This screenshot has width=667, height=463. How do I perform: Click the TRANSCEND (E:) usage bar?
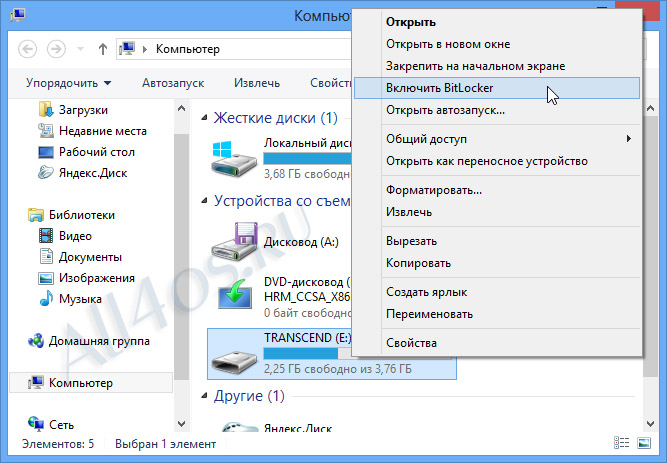pos(308,353)
